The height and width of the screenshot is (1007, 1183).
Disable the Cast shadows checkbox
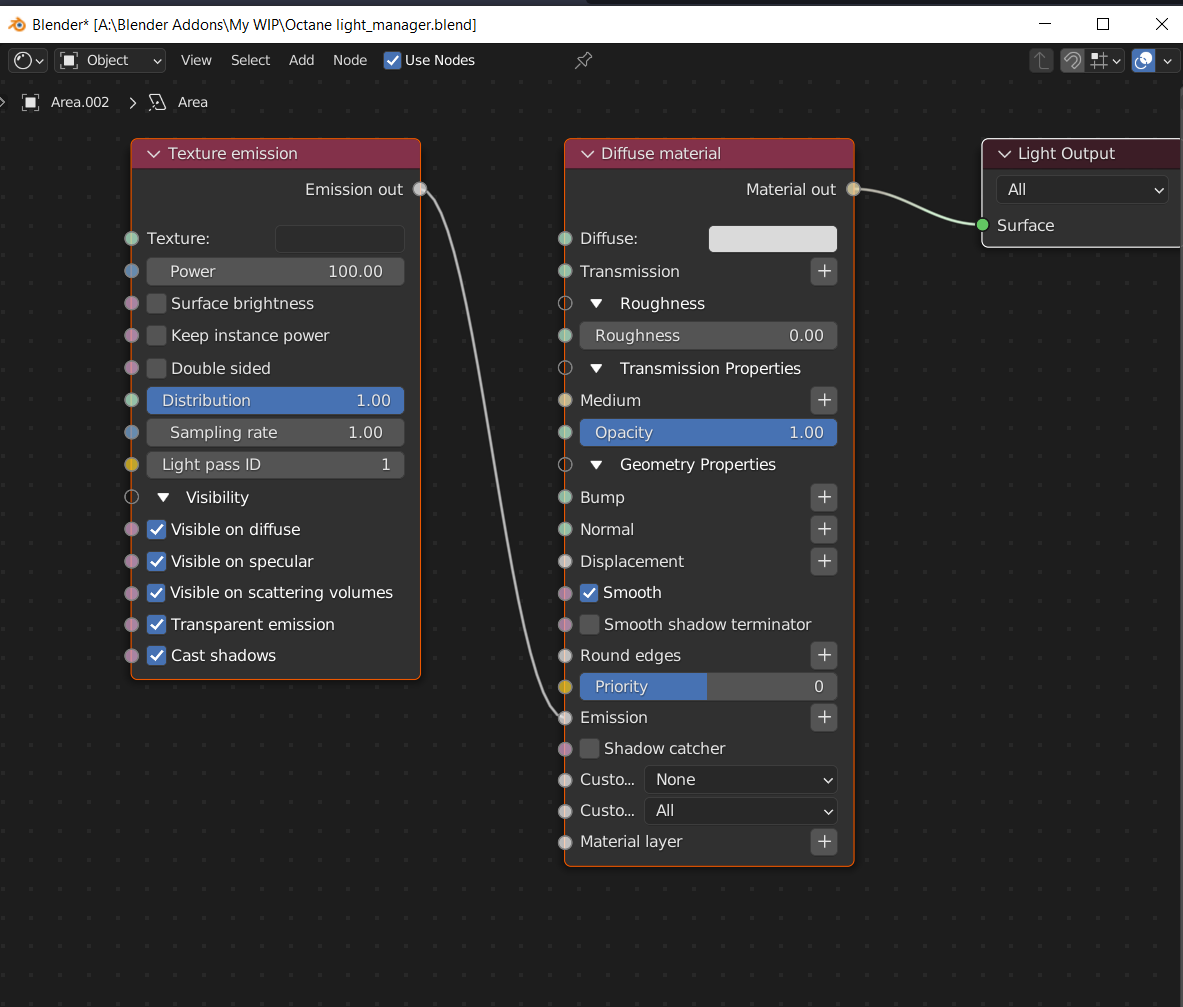tap(157, 656)
